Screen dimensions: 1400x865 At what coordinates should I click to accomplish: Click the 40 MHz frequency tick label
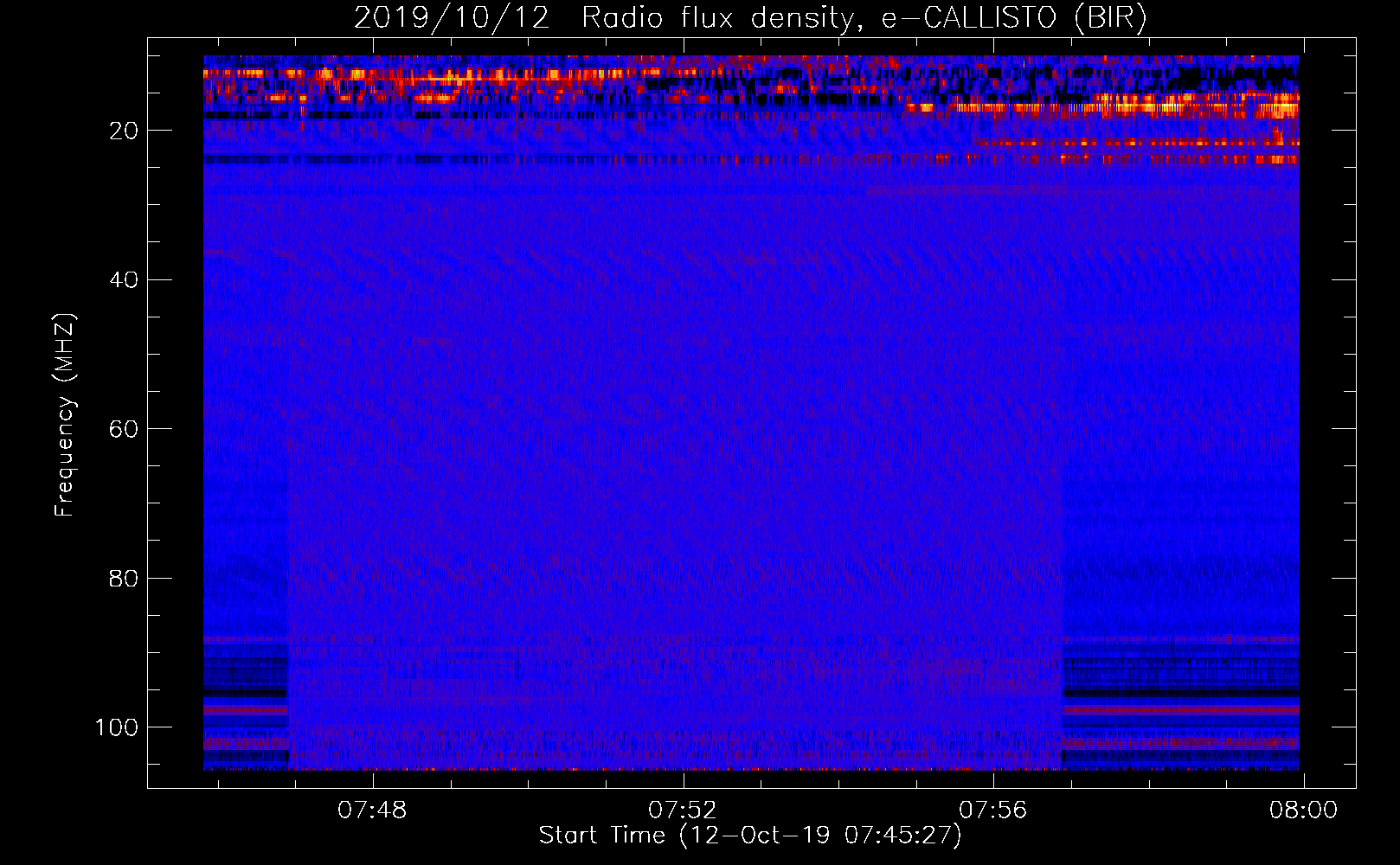click(x=125, y=280)
